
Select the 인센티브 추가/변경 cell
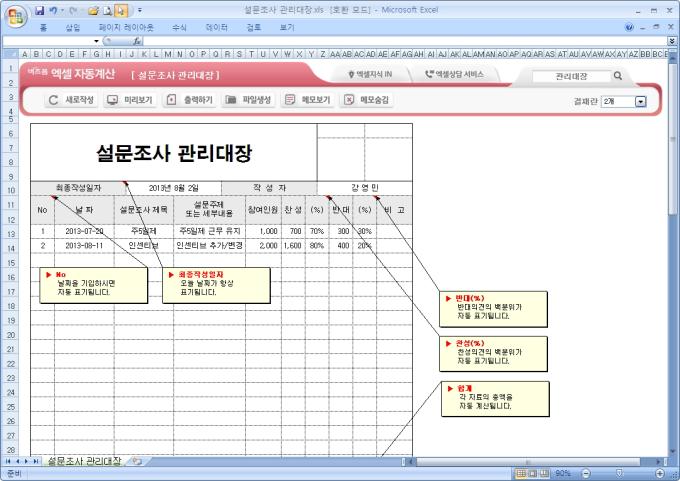click(x=209, y=245)
